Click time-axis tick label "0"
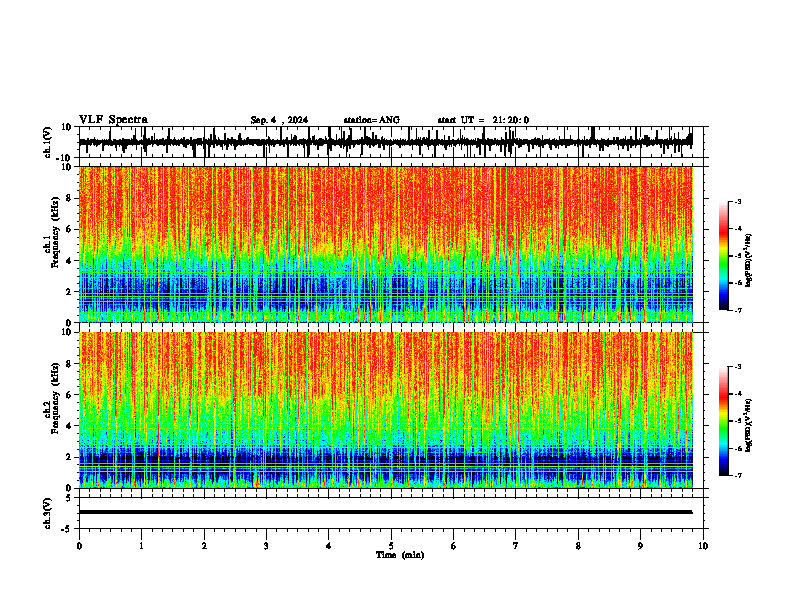 tap(79, 546)
